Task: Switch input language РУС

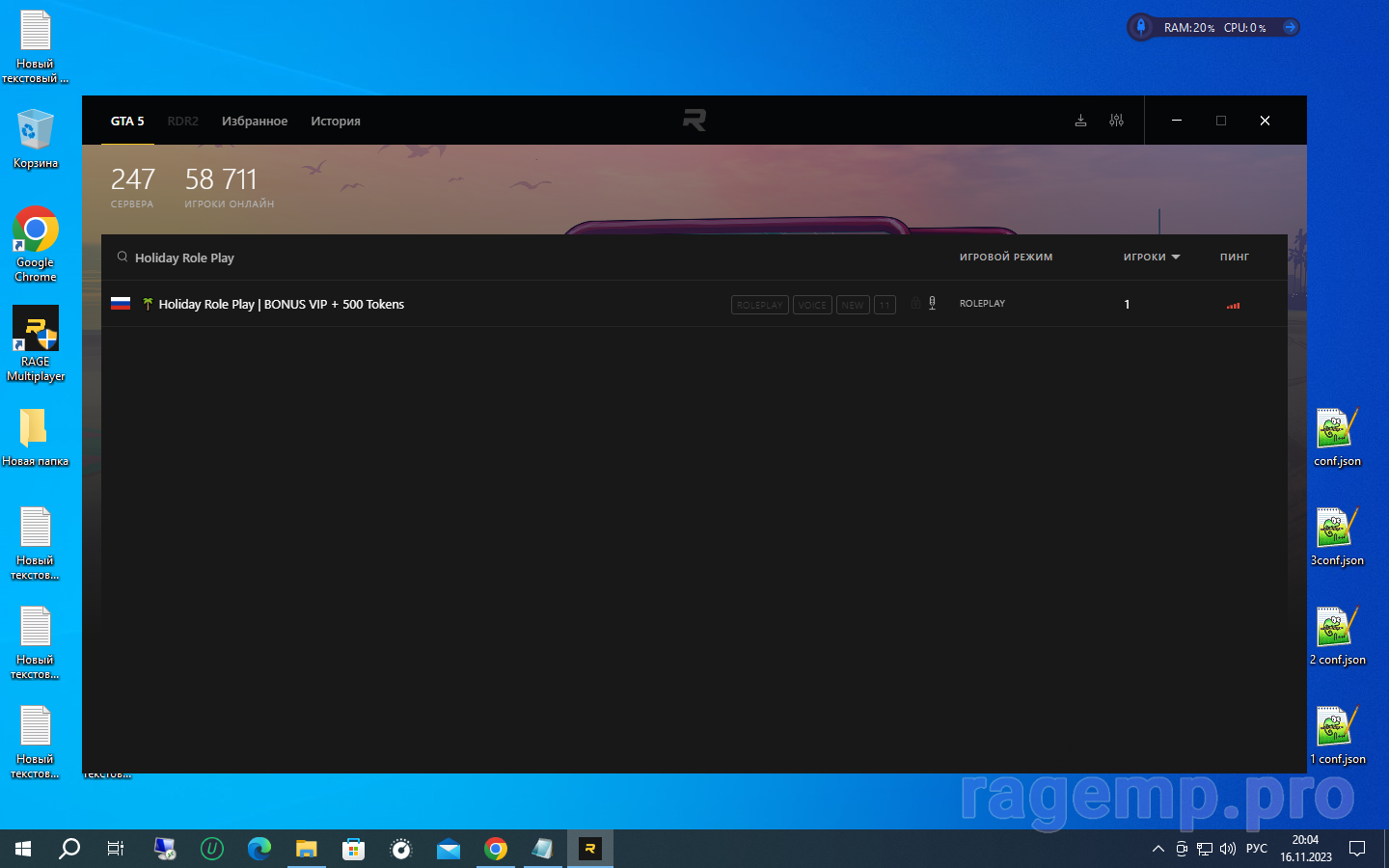Action: point(1257,849)
